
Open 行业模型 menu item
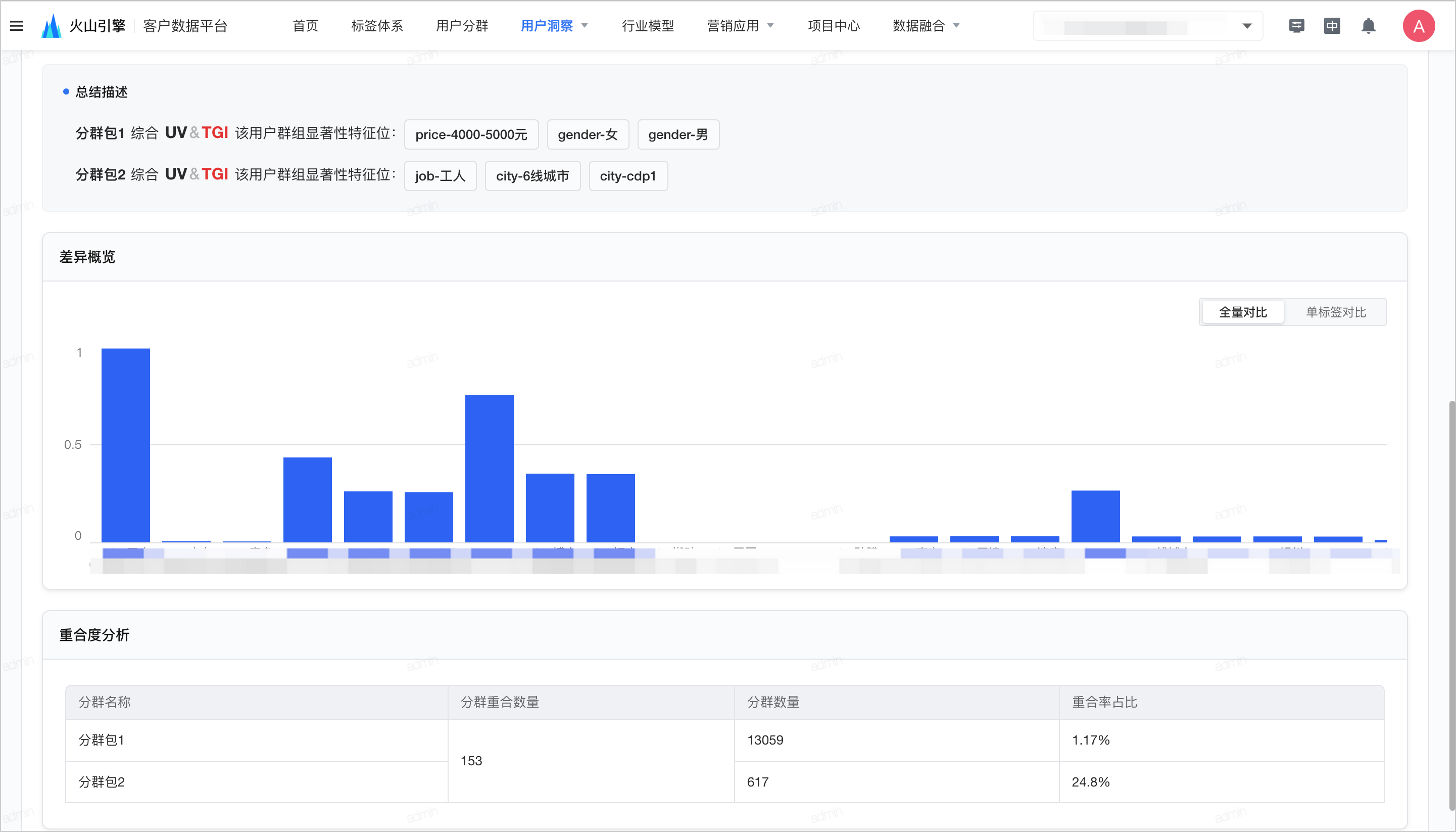648,26
